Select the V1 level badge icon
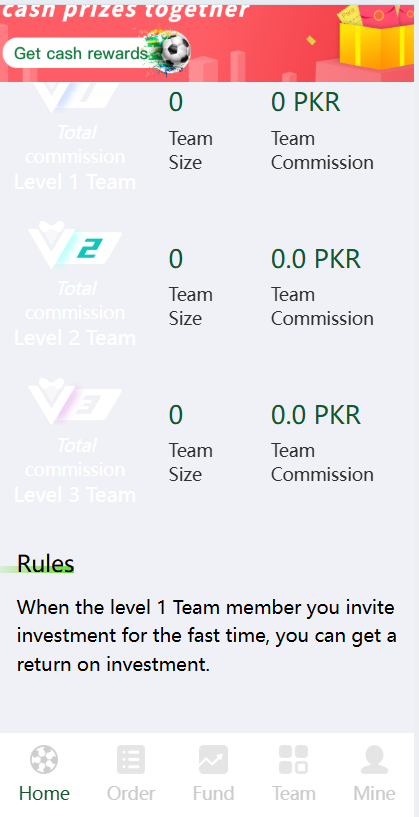 click(75, 98)
